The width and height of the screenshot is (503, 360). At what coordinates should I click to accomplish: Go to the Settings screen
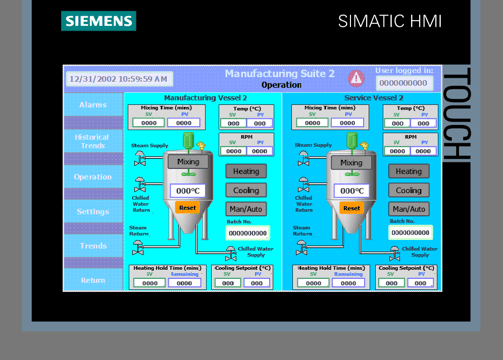click(x=93, y=211)
